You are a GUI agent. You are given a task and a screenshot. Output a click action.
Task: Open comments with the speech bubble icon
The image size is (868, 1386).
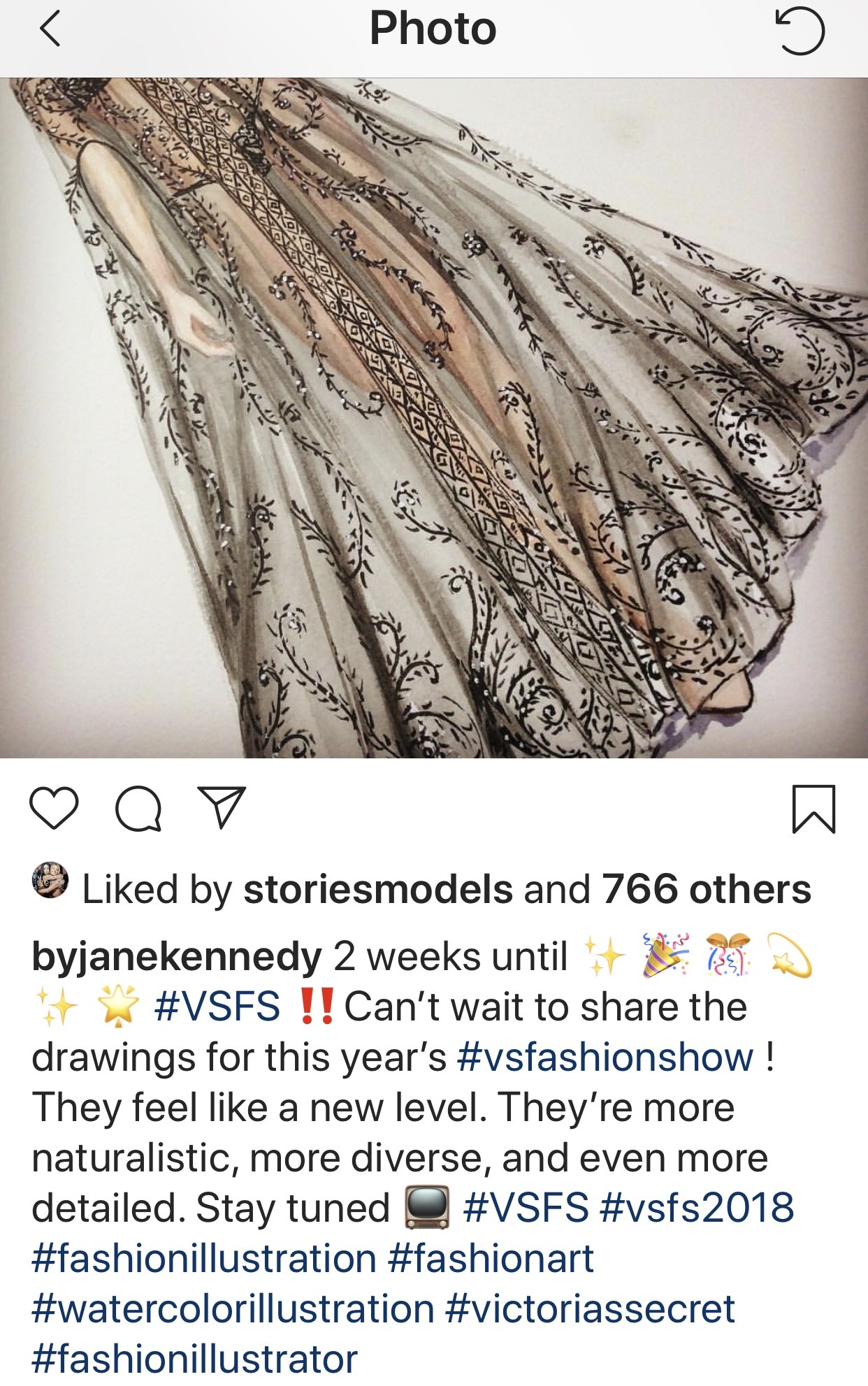138,809
